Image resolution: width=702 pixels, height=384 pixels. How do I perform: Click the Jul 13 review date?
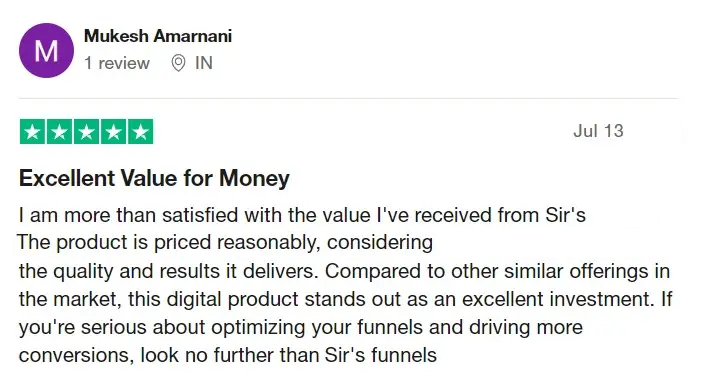tap(598, 131)
